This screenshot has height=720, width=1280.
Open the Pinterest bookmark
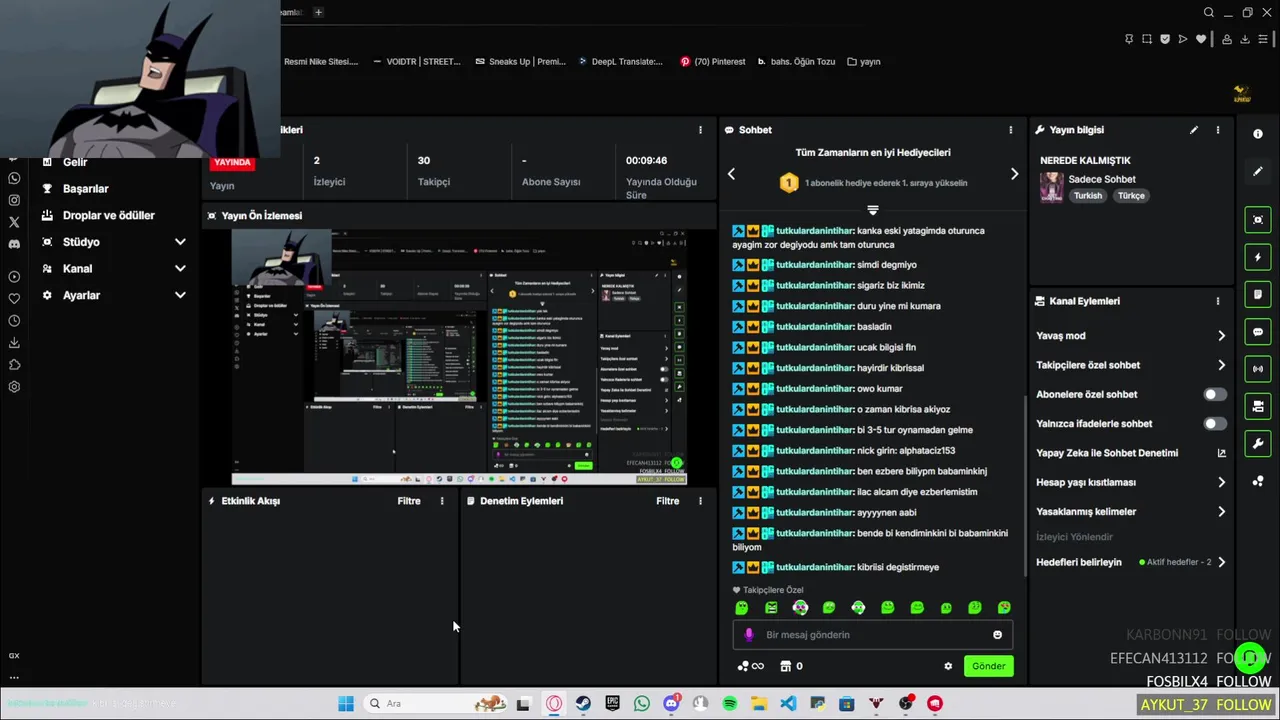click(712, 61)
